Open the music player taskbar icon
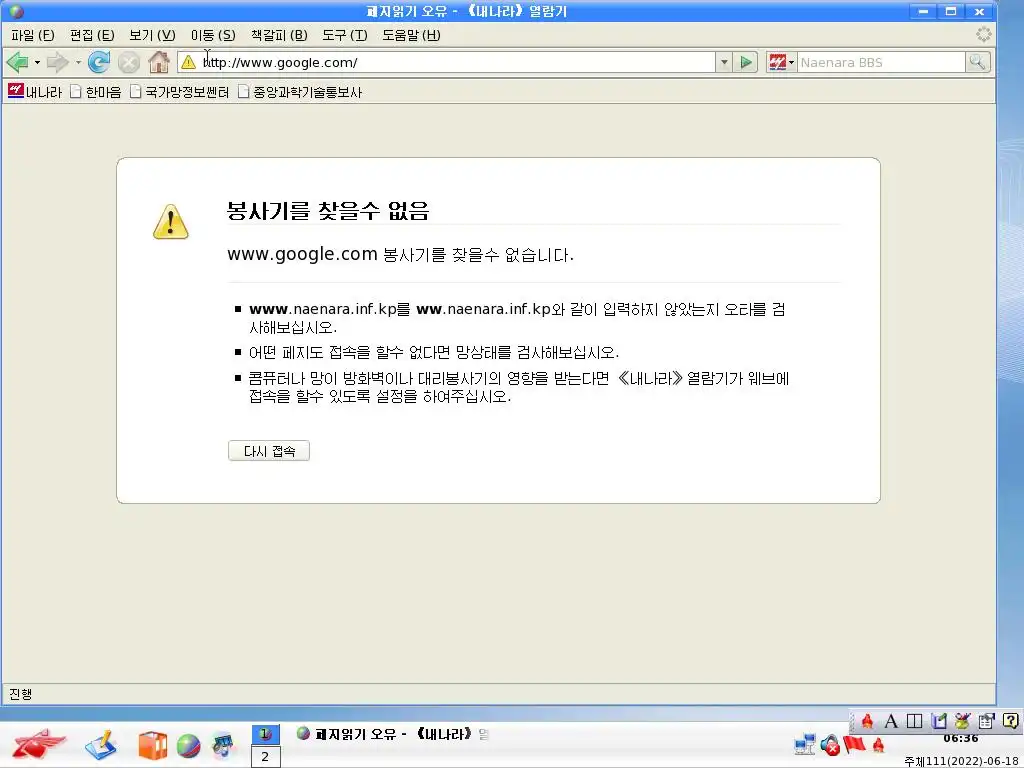This screenshot has width=1024, height=768. click(x=223, y=746)
